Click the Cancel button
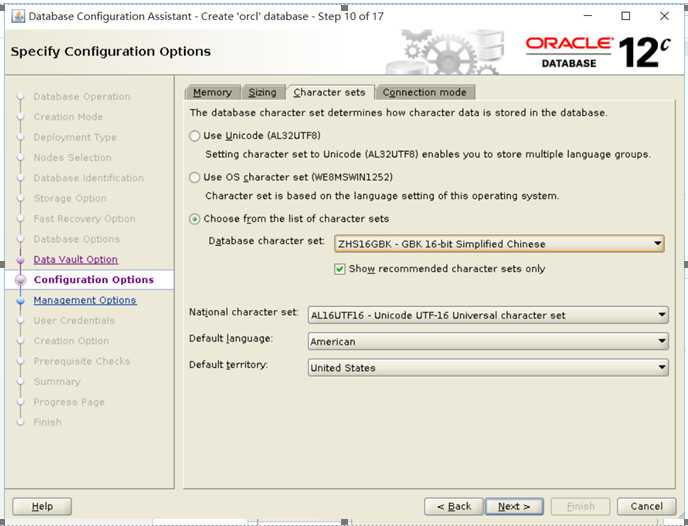 pos(646,507)
